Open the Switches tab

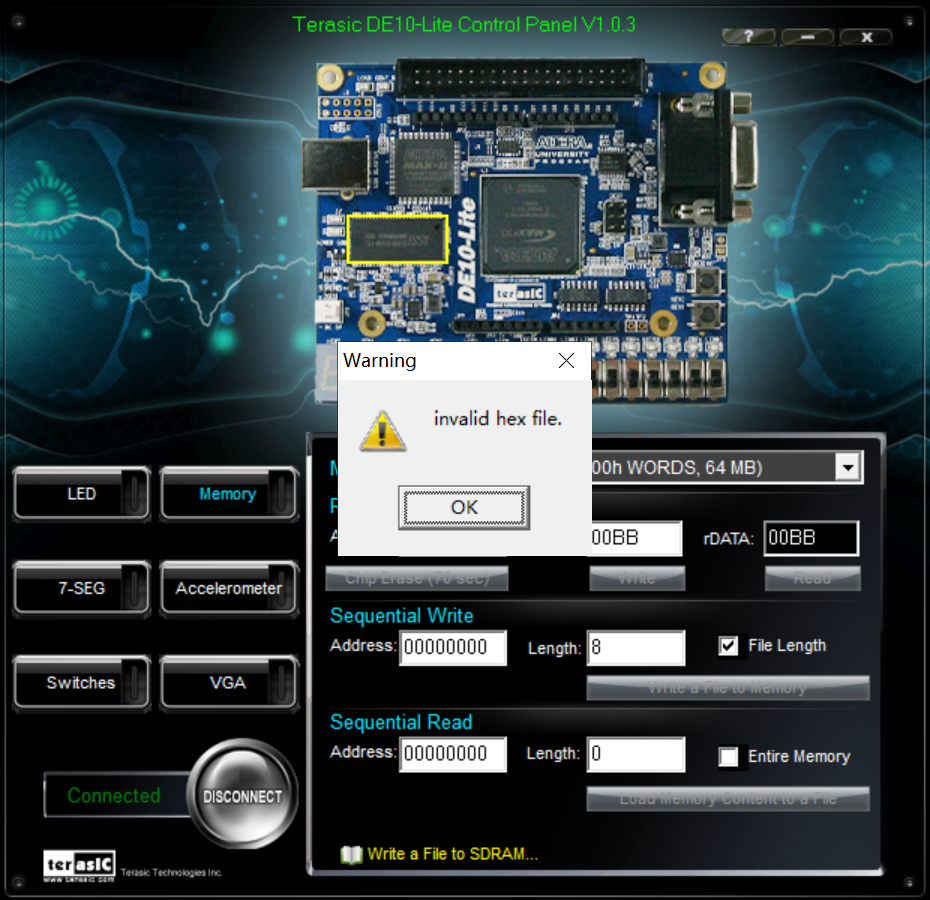(82, 682)
